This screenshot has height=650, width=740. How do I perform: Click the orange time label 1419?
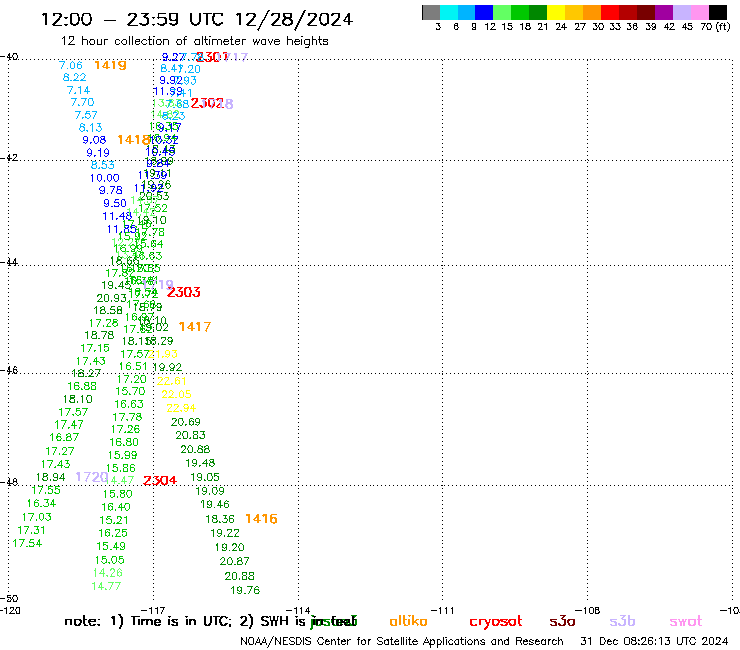pyautogui.click(x=110, y=65)
